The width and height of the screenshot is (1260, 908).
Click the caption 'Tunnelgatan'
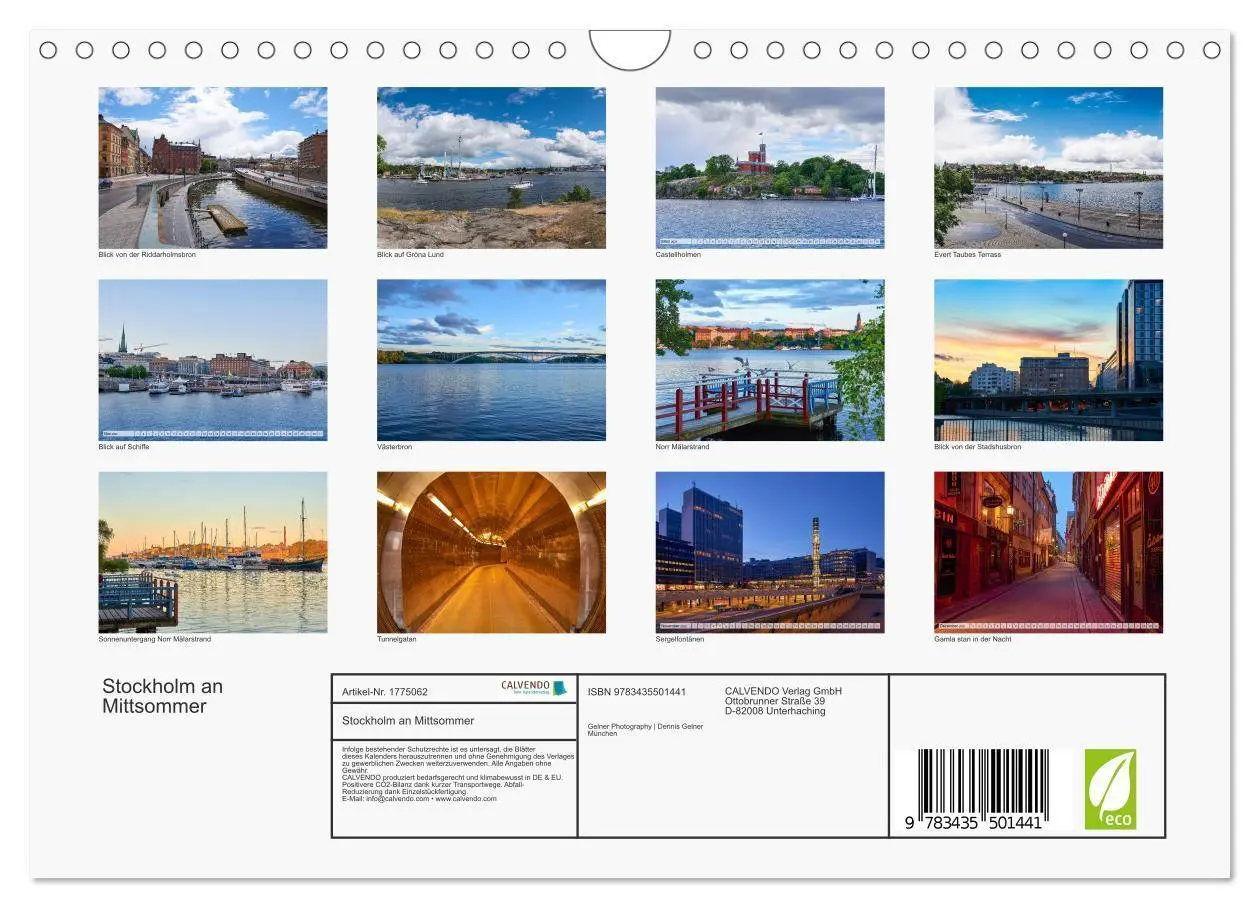point(396,640)
